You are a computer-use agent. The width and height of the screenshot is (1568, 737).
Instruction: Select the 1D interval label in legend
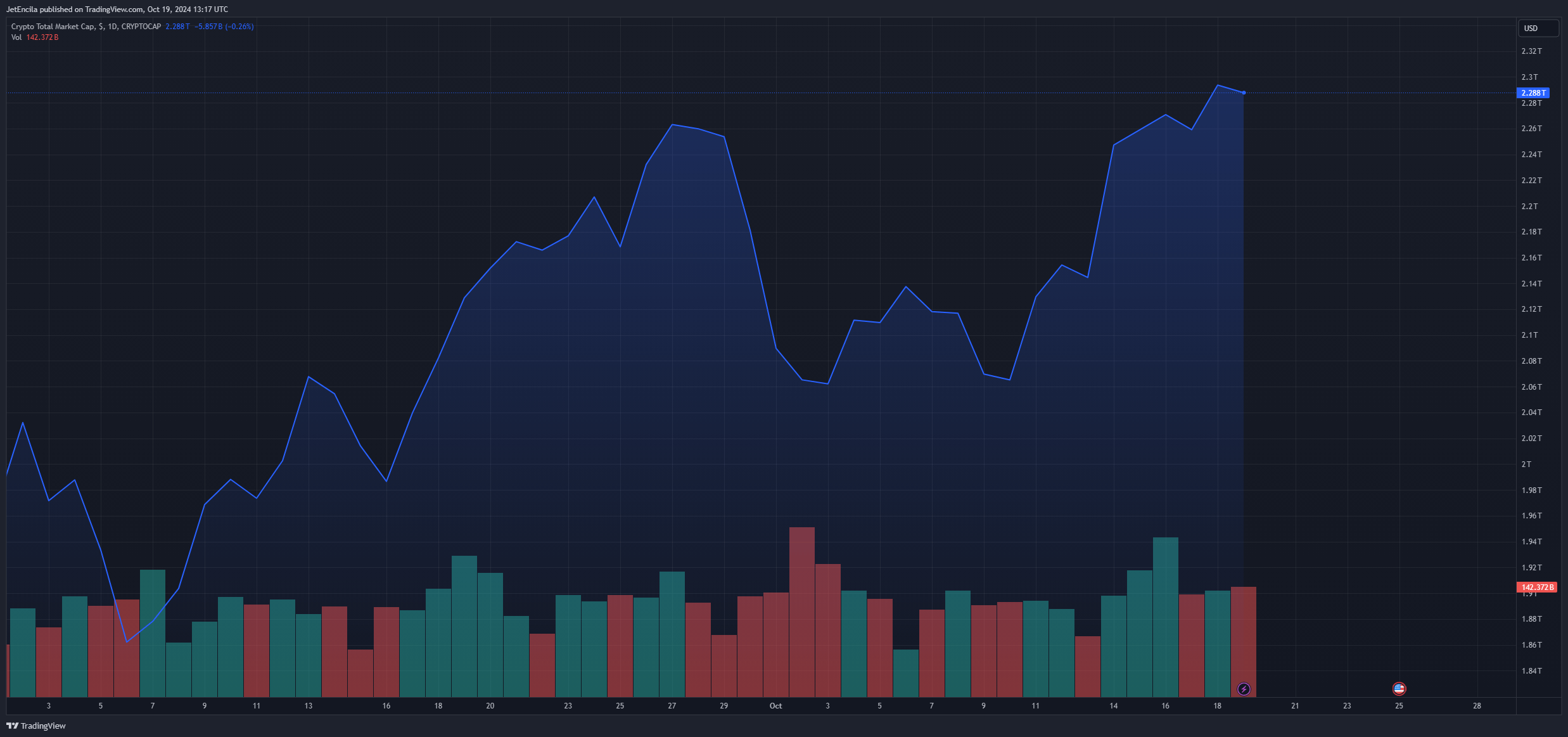tap(112, 27)
